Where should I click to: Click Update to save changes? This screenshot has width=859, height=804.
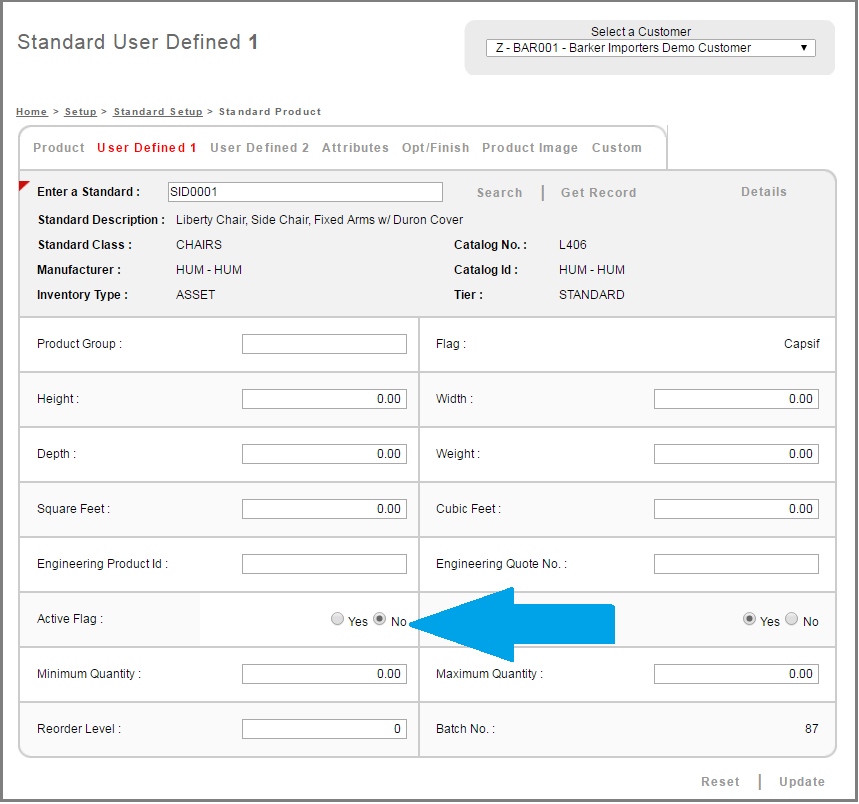pyautogui.click(x=802, y=782)
